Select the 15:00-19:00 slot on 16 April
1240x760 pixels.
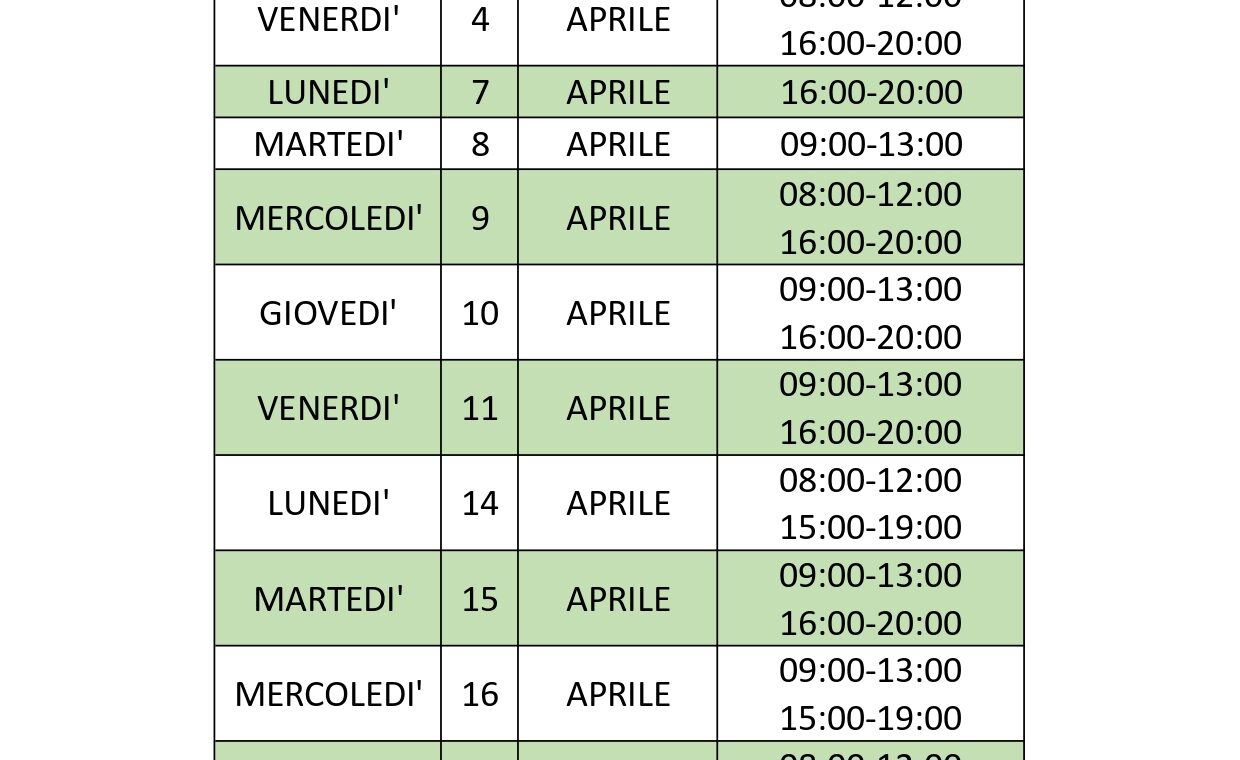click(x=870, y=718)
